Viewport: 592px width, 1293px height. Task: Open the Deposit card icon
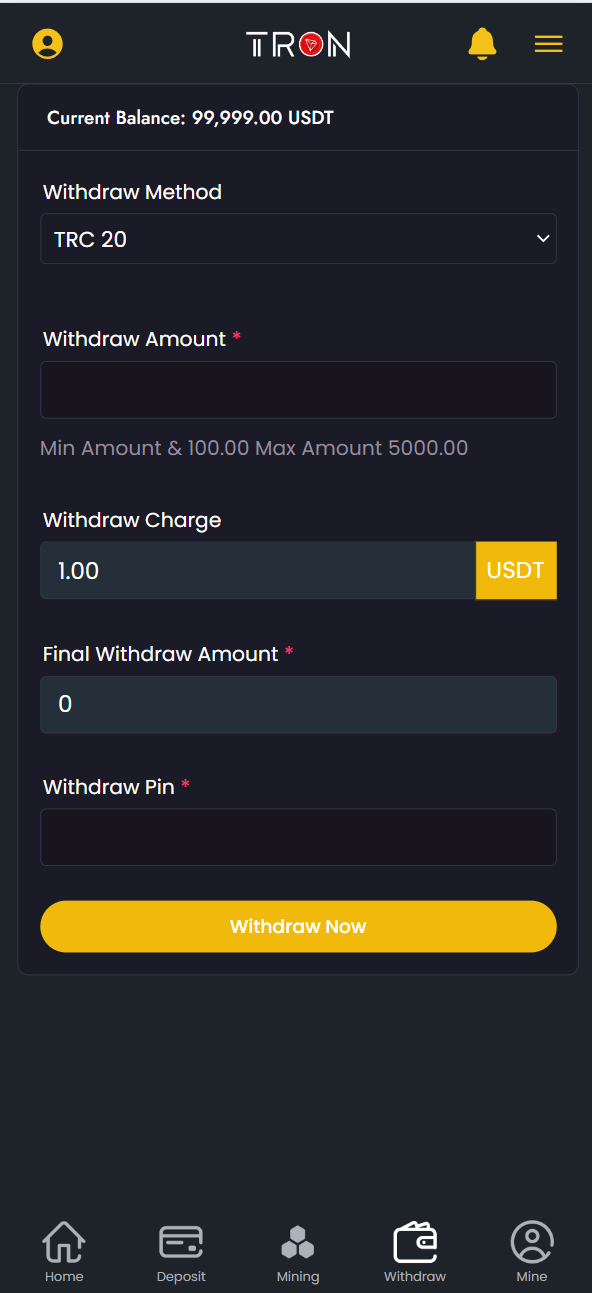181,1242
